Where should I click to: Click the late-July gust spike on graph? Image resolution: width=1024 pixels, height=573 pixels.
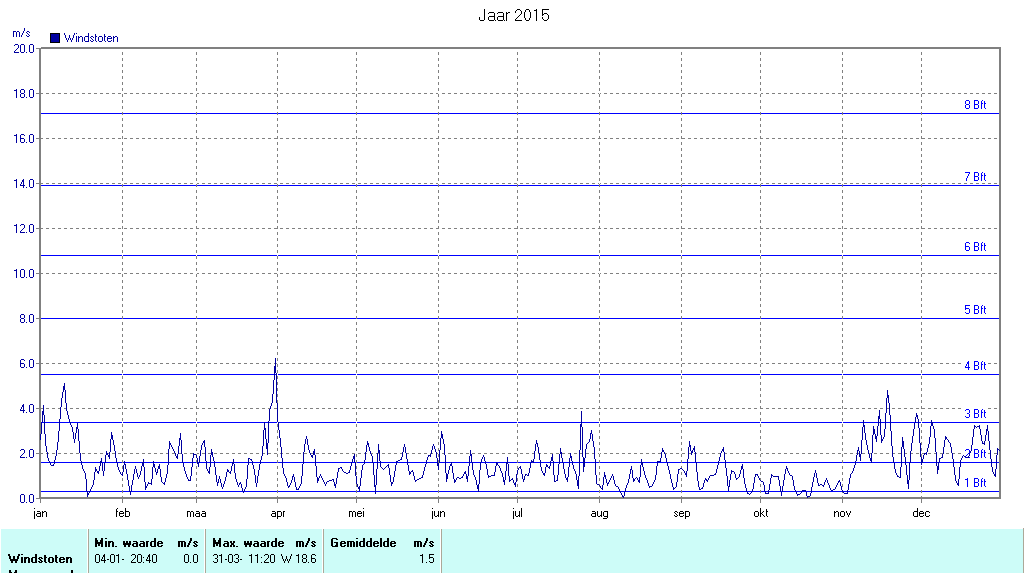[581, 412]
